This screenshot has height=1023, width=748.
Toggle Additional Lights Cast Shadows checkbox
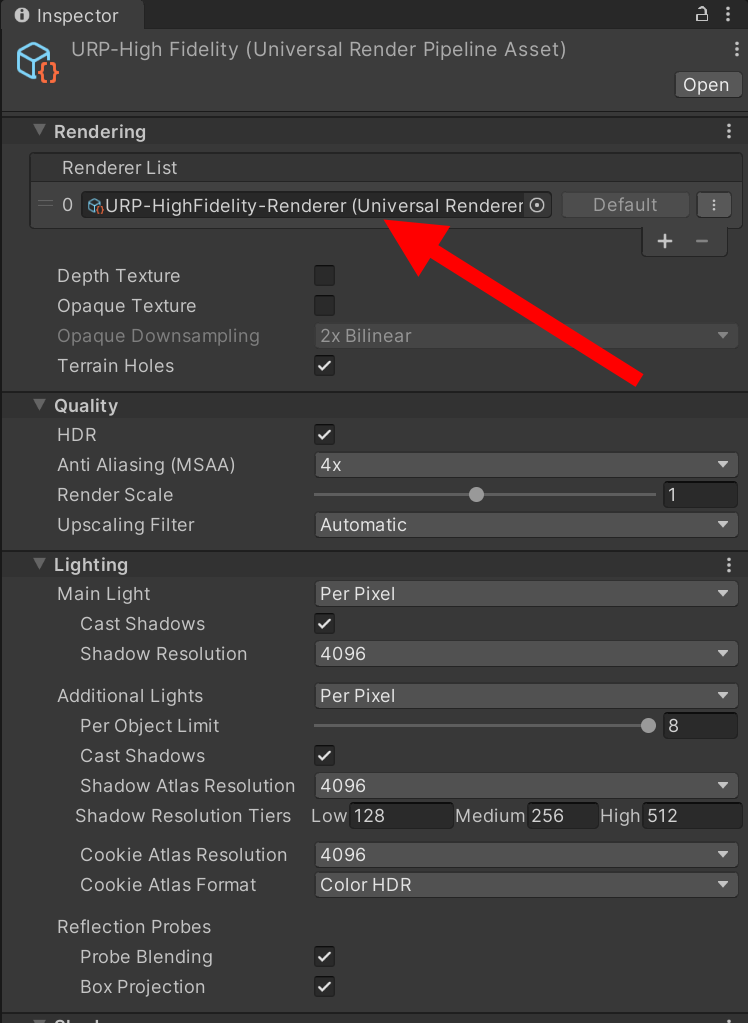pos(324,756)
